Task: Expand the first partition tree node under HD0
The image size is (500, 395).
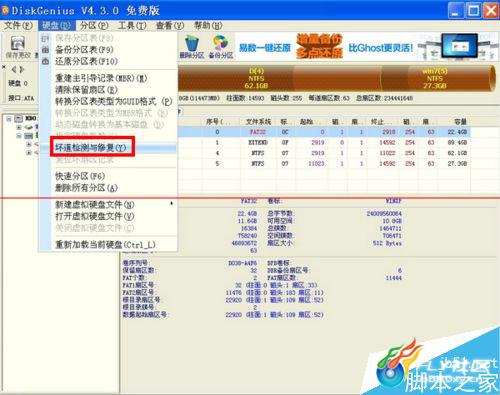Action: tap(19, 127)
